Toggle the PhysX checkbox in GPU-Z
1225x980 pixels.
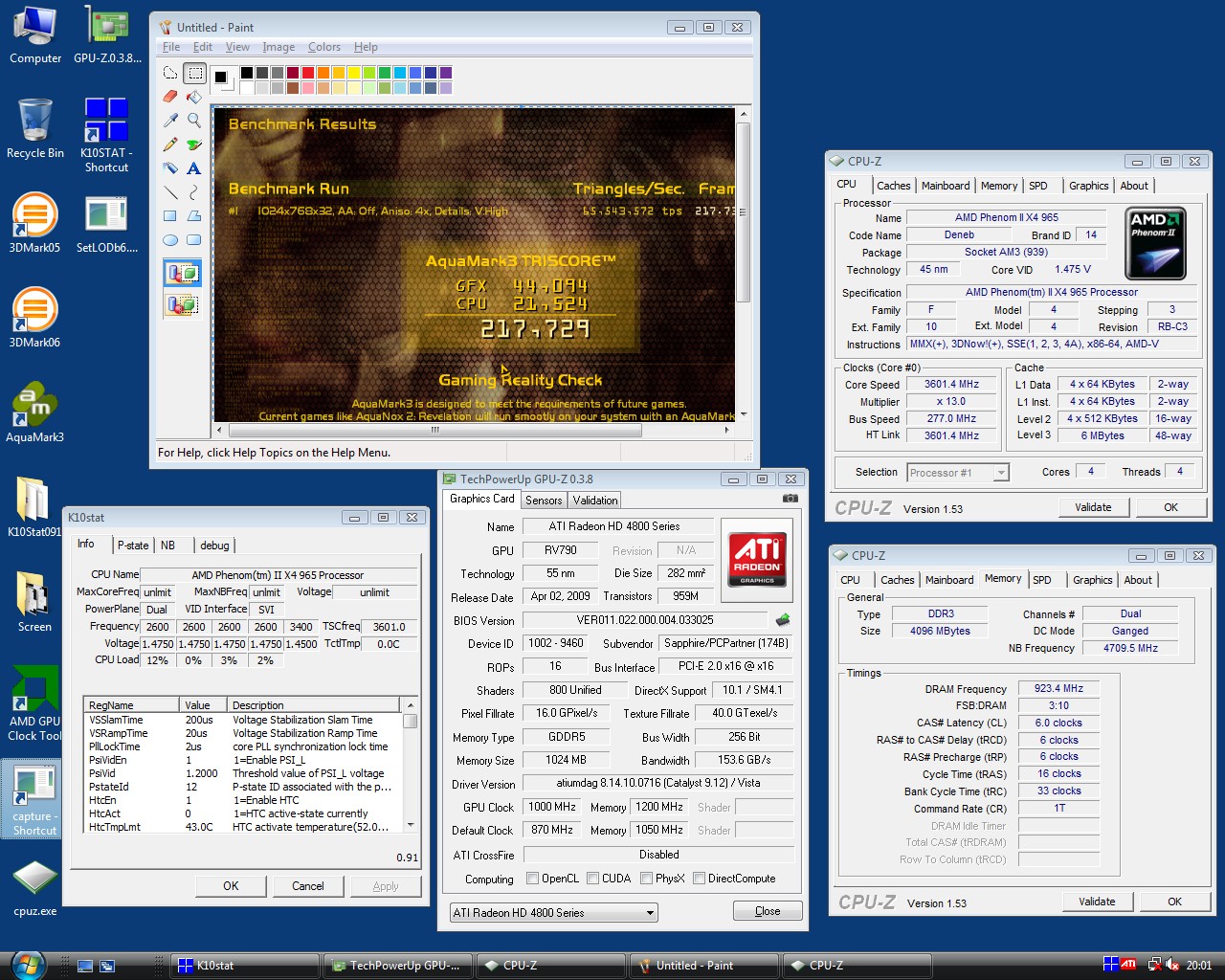647,879
